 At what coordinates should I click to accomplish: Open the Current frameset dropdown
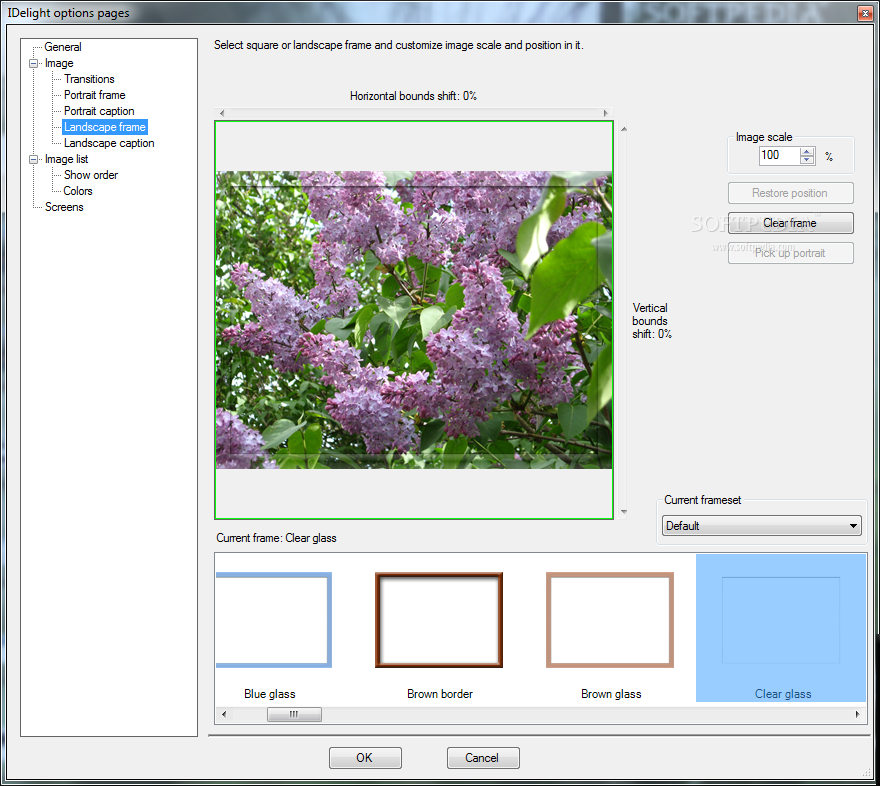762,526
